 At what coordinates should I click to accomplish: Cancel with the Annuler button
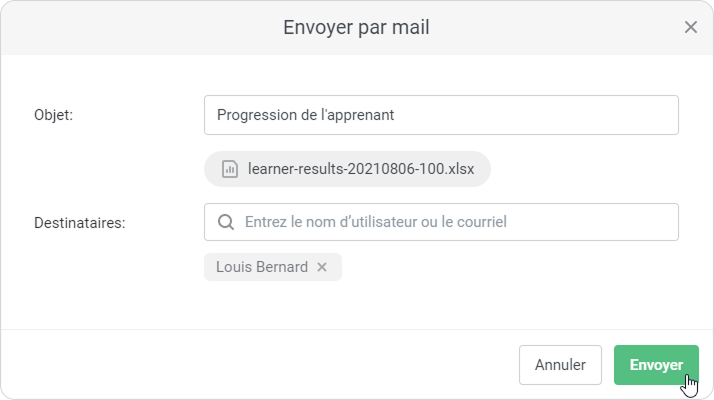[x=560, y=365]
